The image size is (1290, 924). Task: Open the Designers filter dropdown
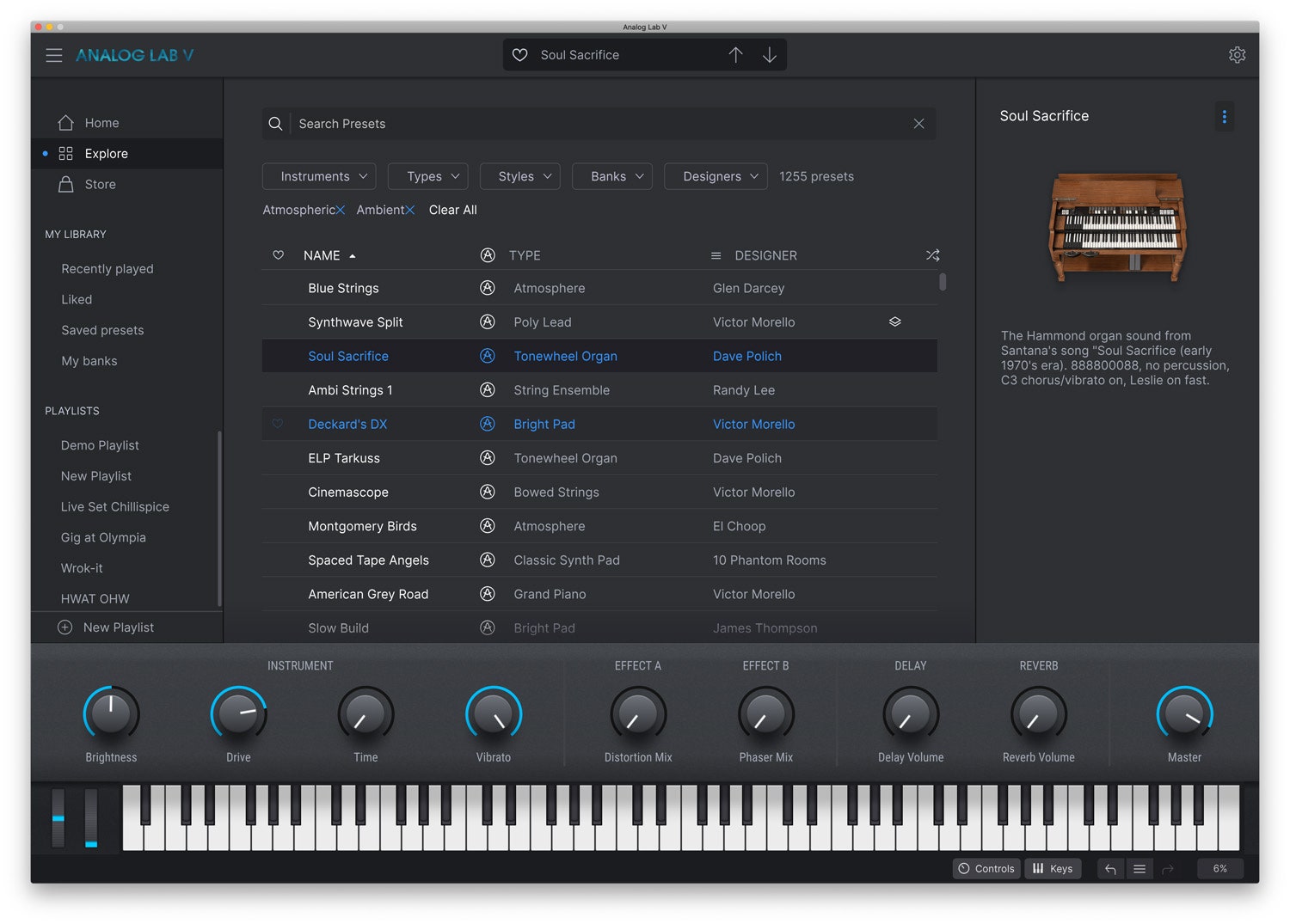click(x=715, y=175)
